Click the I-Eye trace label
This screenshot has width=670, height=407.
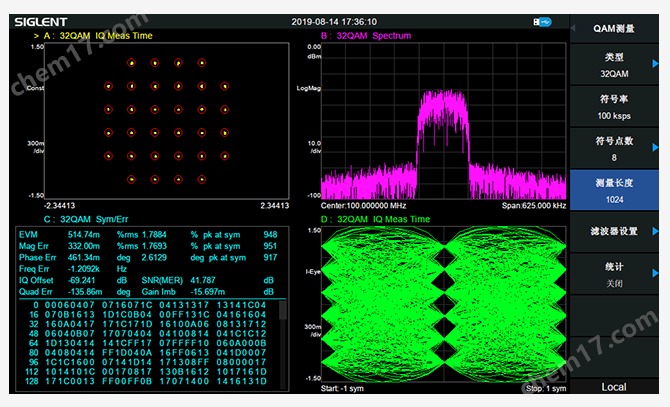(x=313, y=272)
